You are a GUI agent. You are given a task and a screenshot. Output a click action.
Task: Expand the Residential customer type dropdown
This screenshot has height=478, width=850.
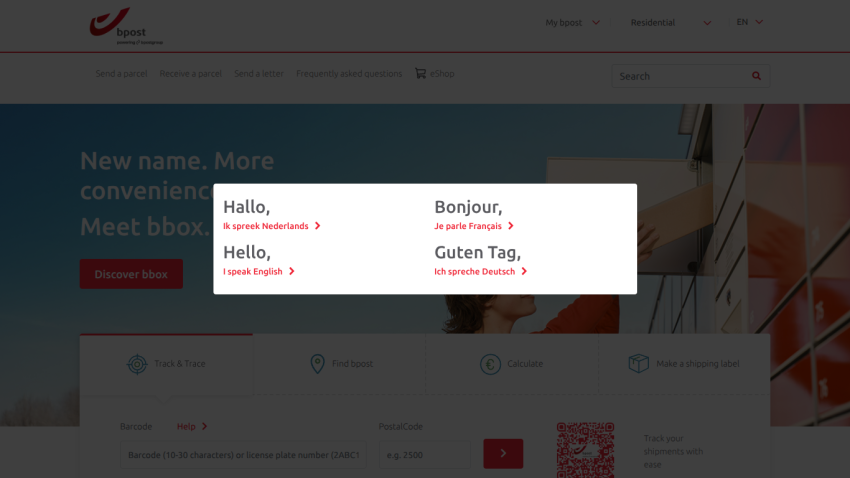pos(671,22)
